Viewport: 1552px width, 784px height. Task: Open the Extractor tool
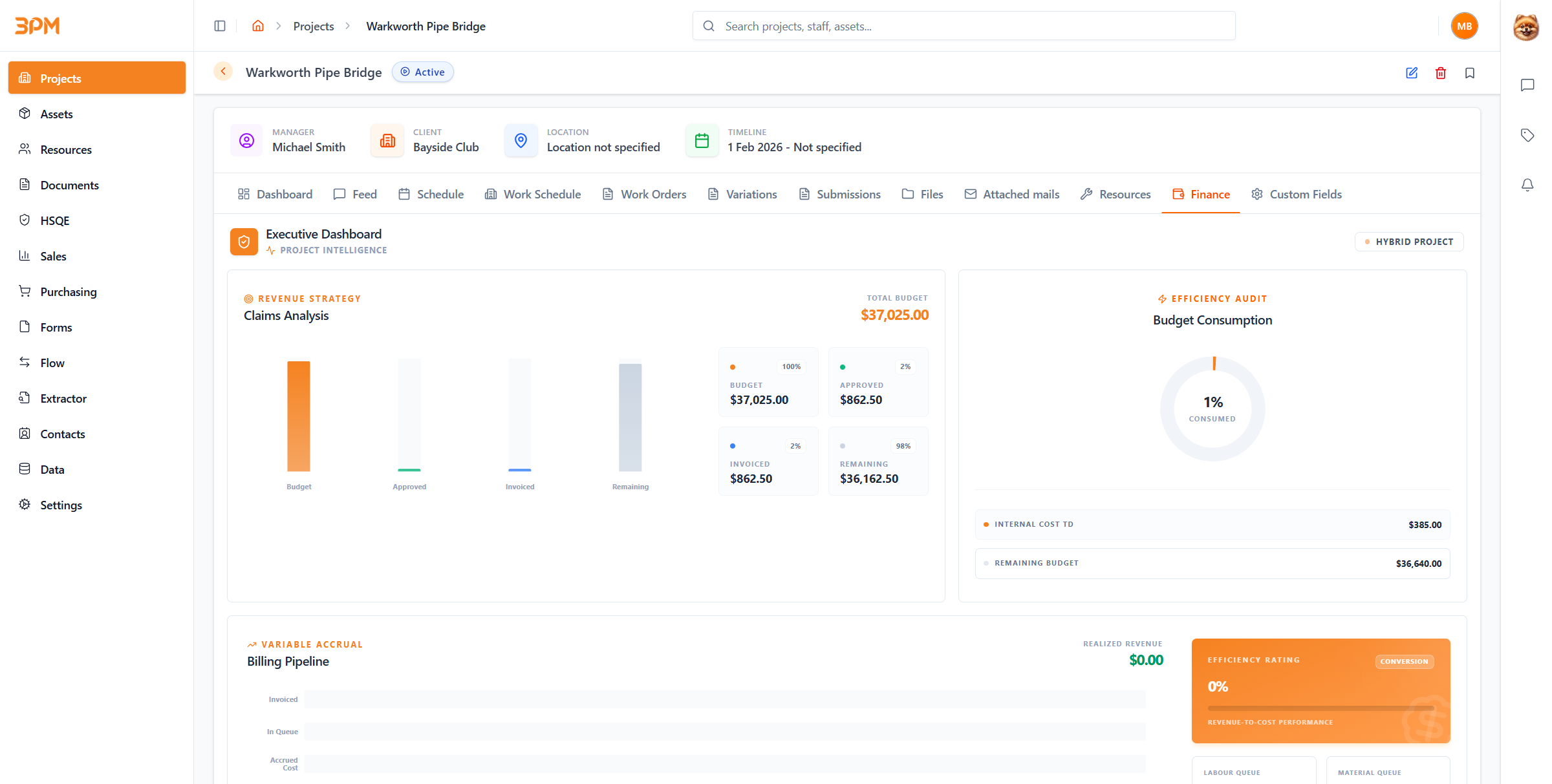pos(64,398)
